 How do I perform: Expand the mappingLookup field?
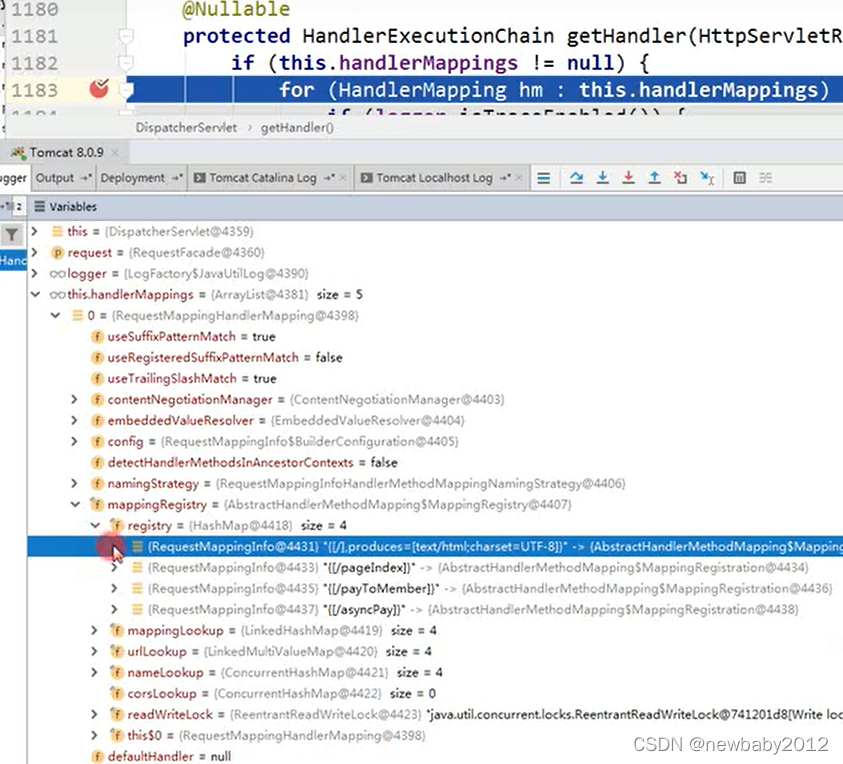point(95,630)
